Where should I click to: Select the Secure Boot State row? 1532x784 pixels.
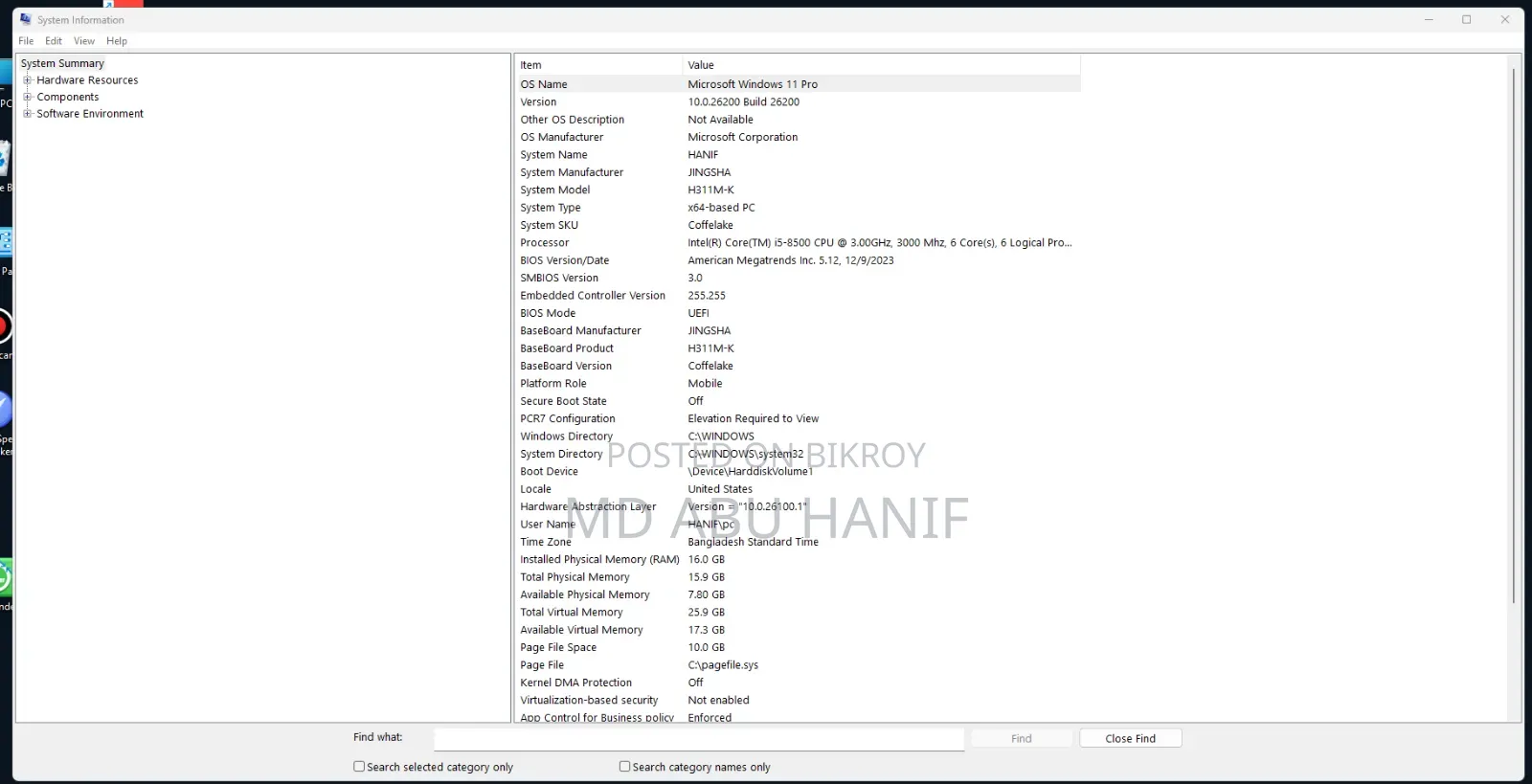[x=798, y=401]
